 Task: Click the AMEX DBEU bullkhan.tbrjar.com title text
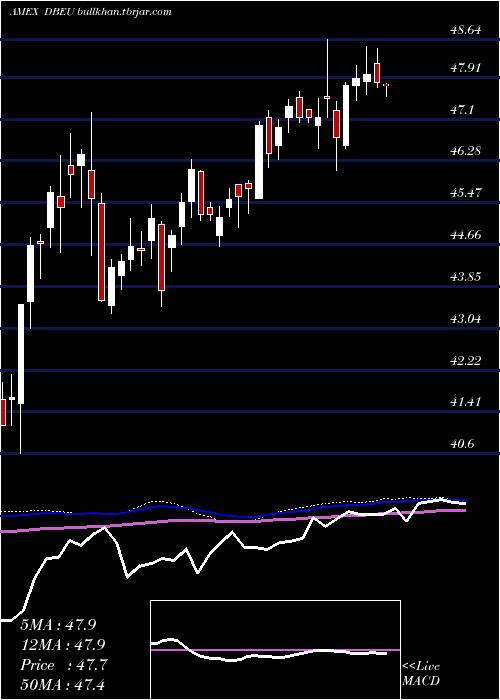click(91, 12)
